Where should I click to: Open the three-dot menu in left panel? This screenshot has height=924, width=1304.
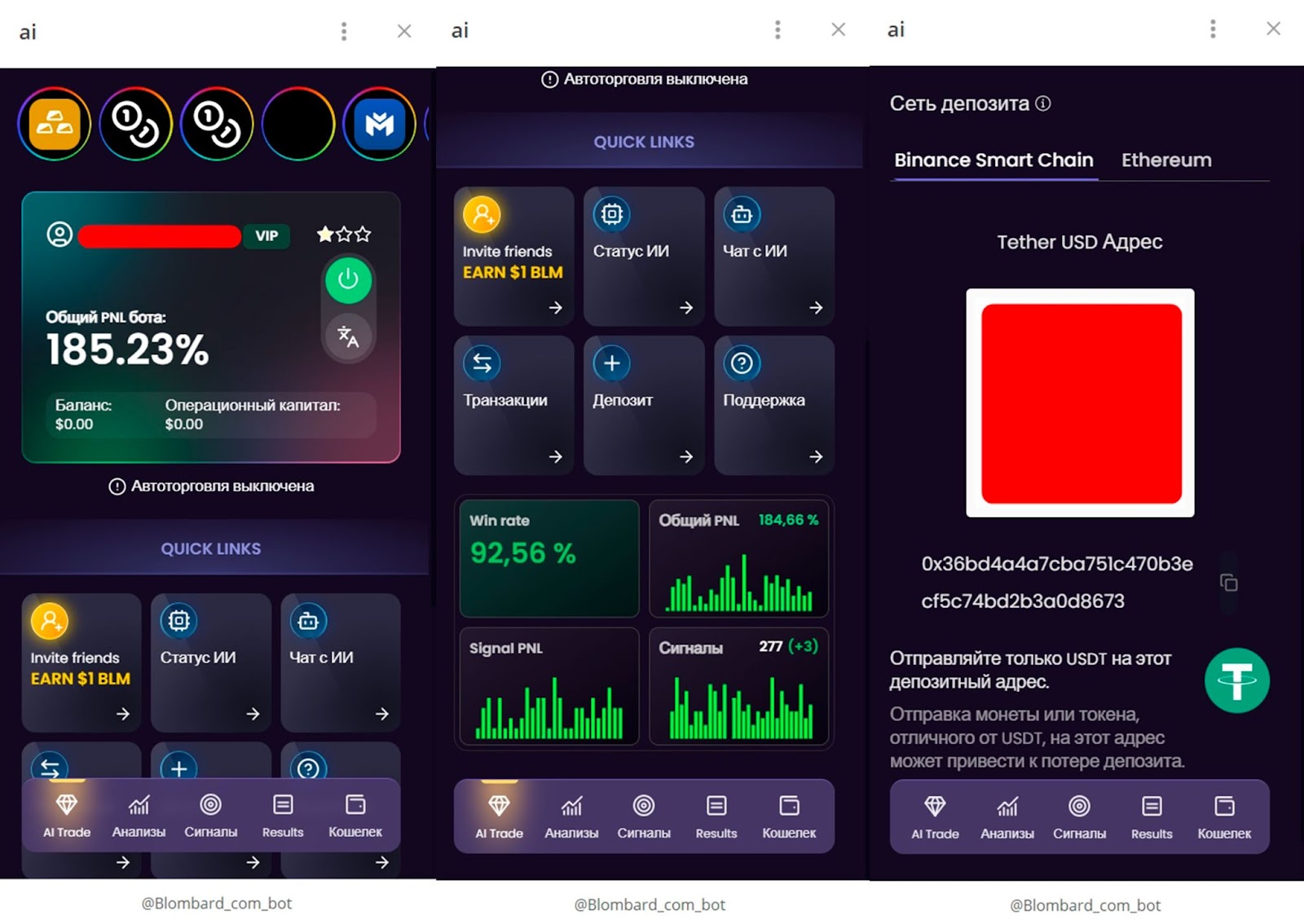[x=344, y=31]
